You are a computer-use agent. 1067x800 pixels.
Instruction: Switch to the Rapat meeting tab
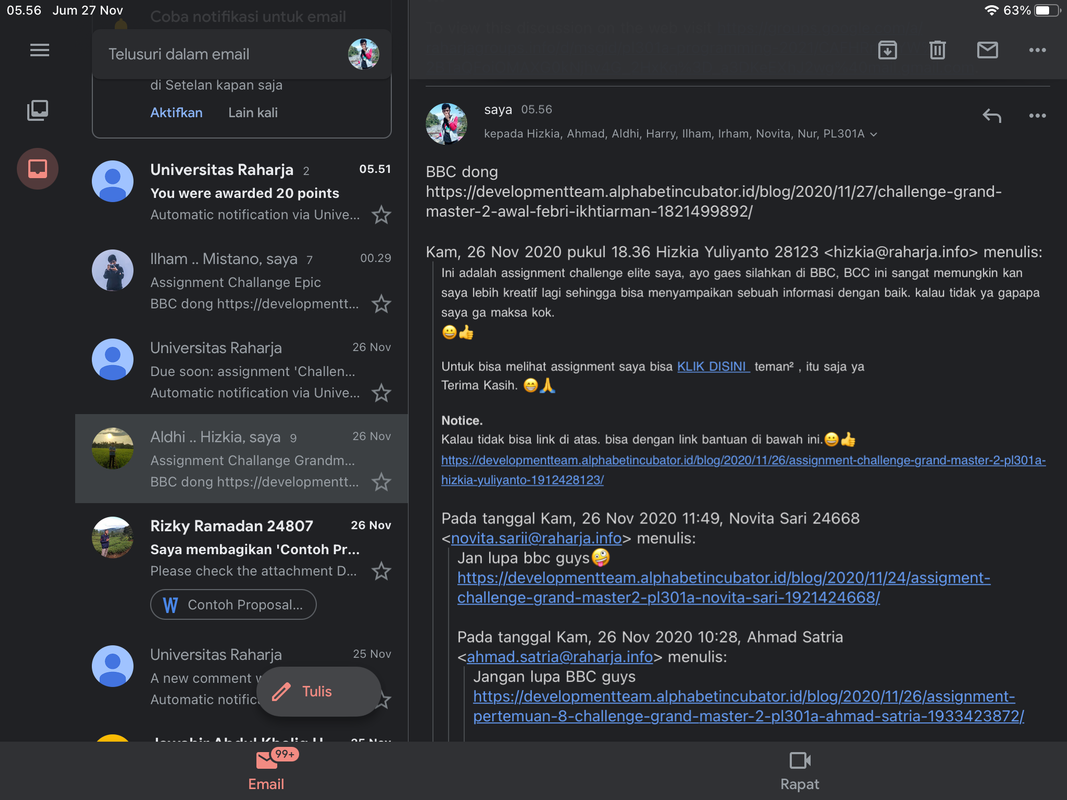[800, 771]
